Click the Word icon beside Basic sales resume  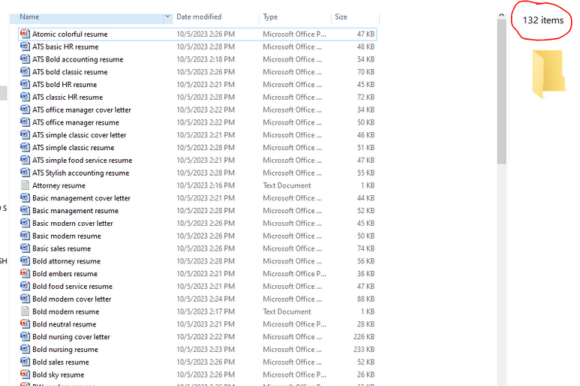pyautogui.click(x=25, y=248)
